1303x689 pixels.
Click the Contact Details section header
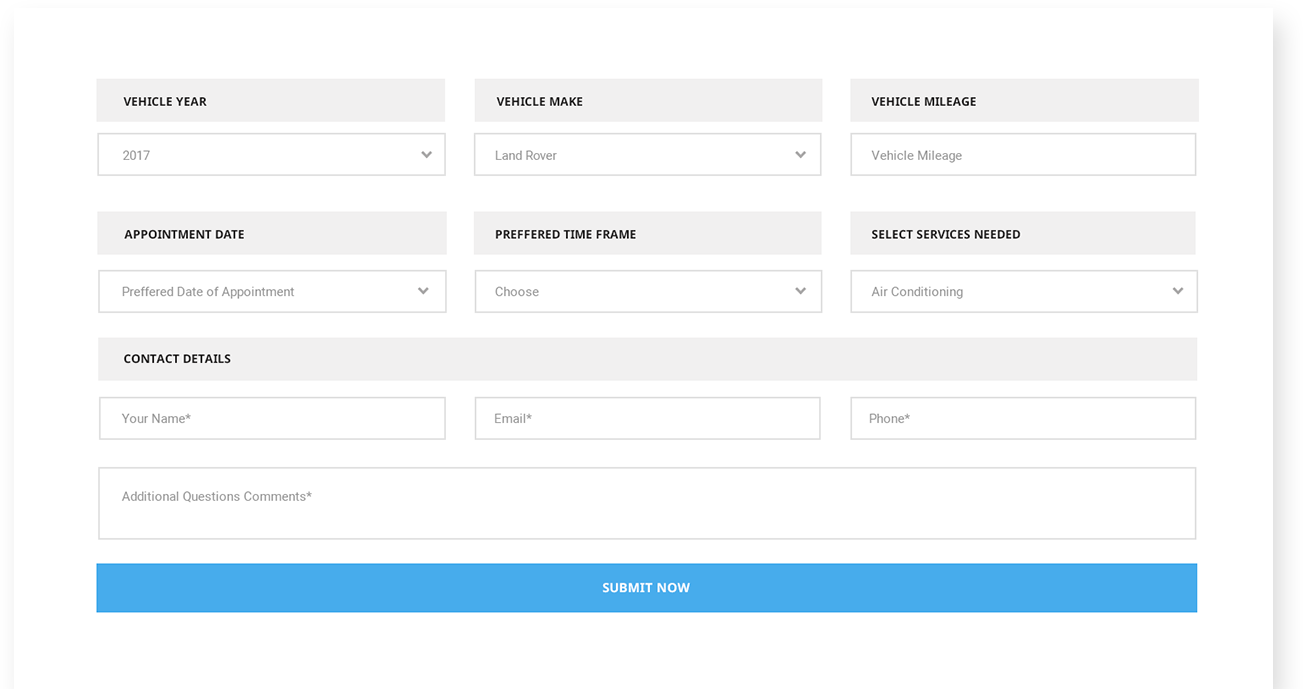pyautogui.click(x=177, y=359)
